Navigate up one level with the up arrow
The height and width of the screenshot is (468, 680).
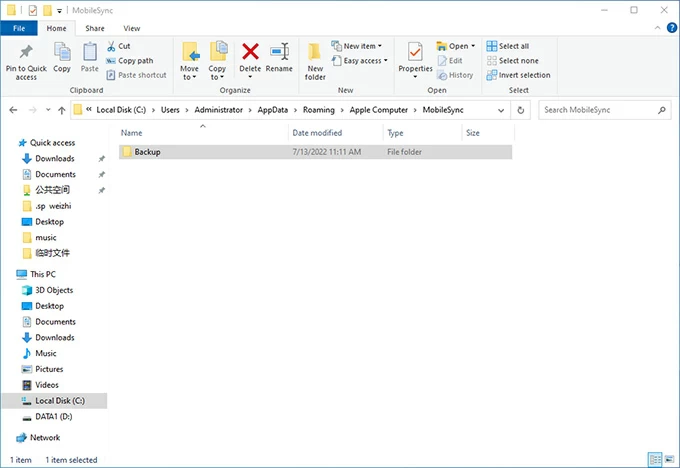click(x=58, y=109)
